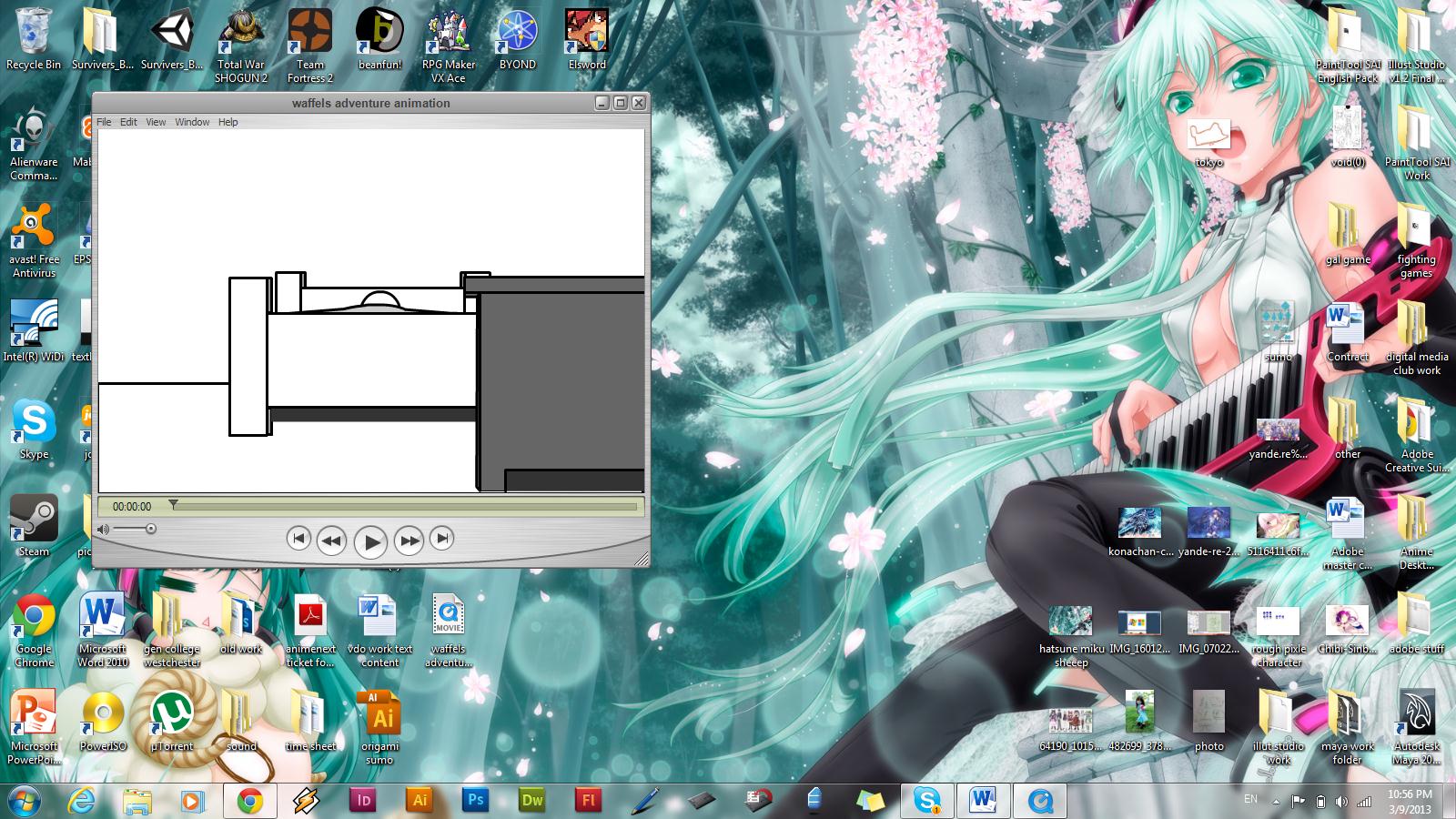Select the rough pixle character file thumbnail
1456x819 pixels.
pyautogui.click(x=1279, y=636)
